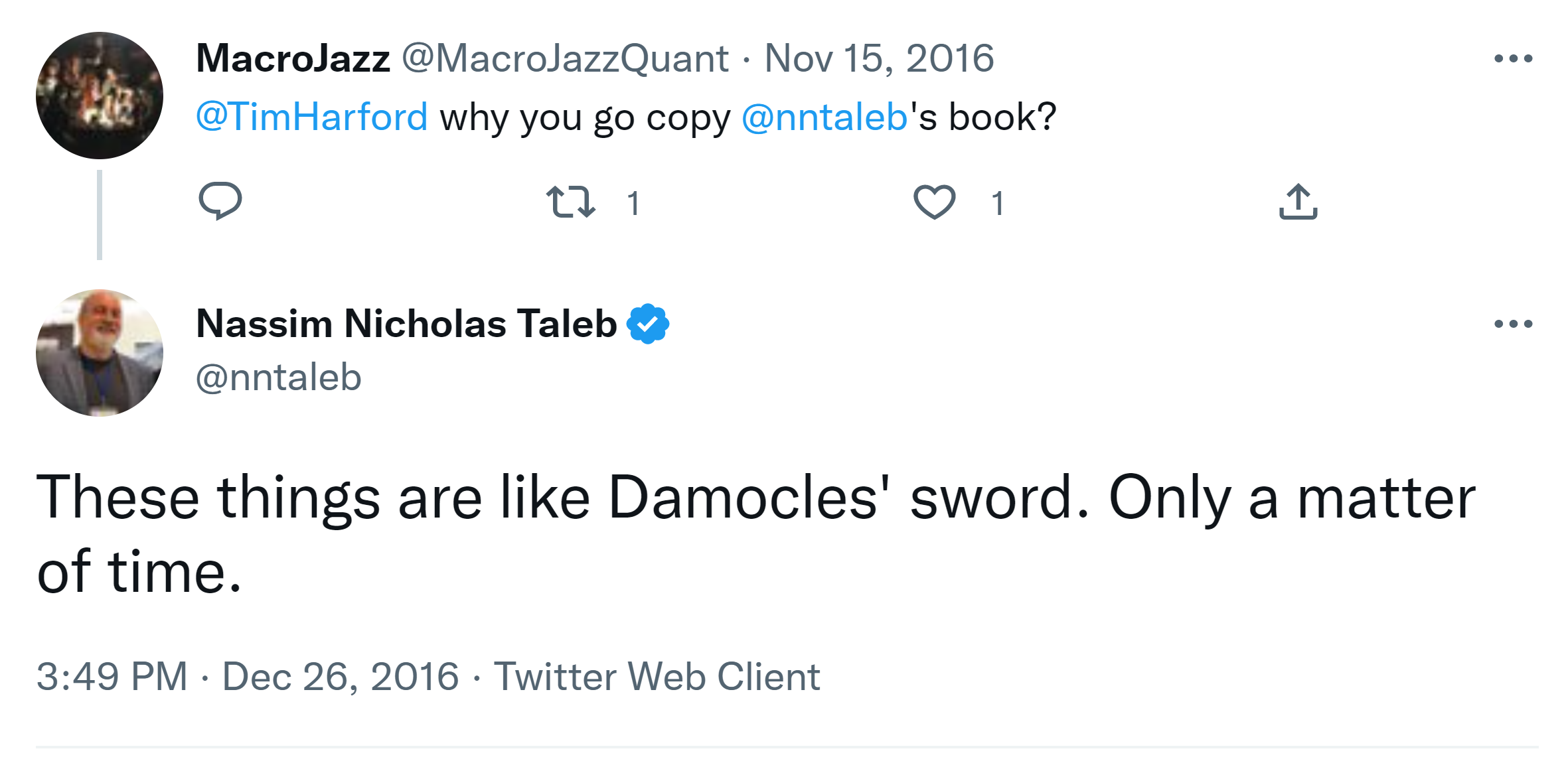
Task: Open the Nov 15, 2016 tweet date
Action: pyautogui.click(x=879, y=58)
